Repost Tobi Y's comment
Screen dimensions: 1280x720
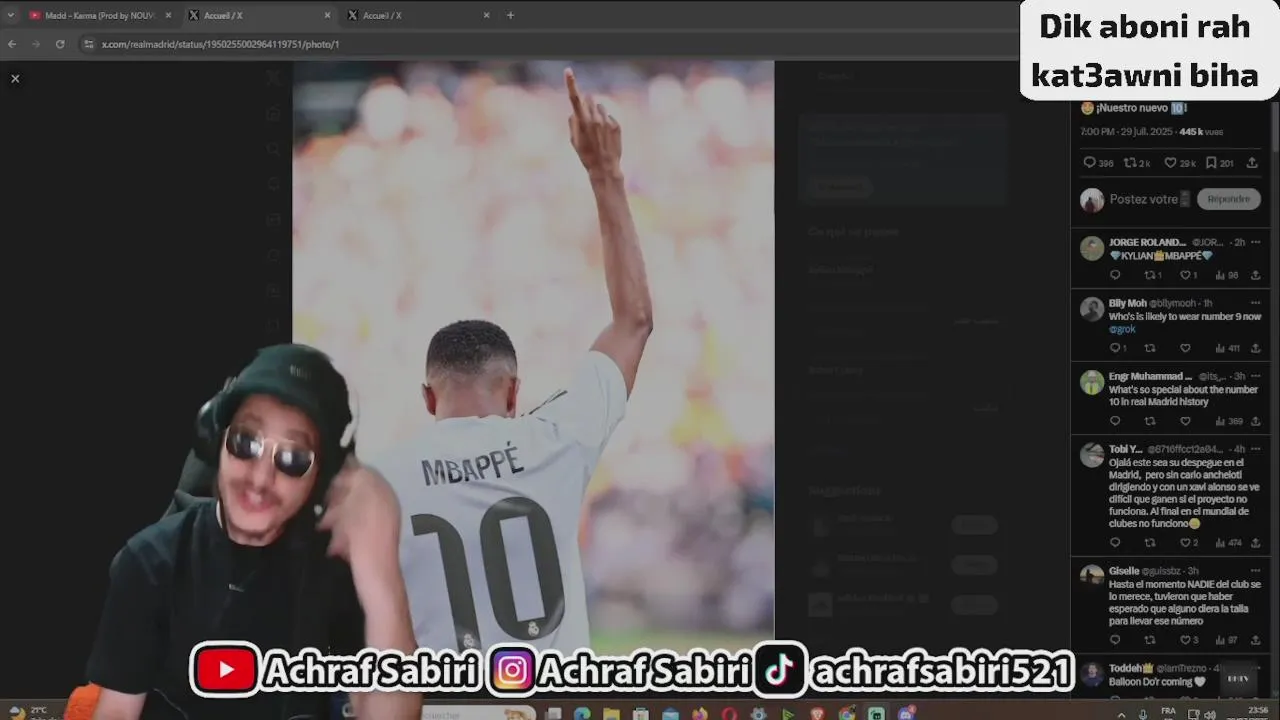click(1150, 543)
